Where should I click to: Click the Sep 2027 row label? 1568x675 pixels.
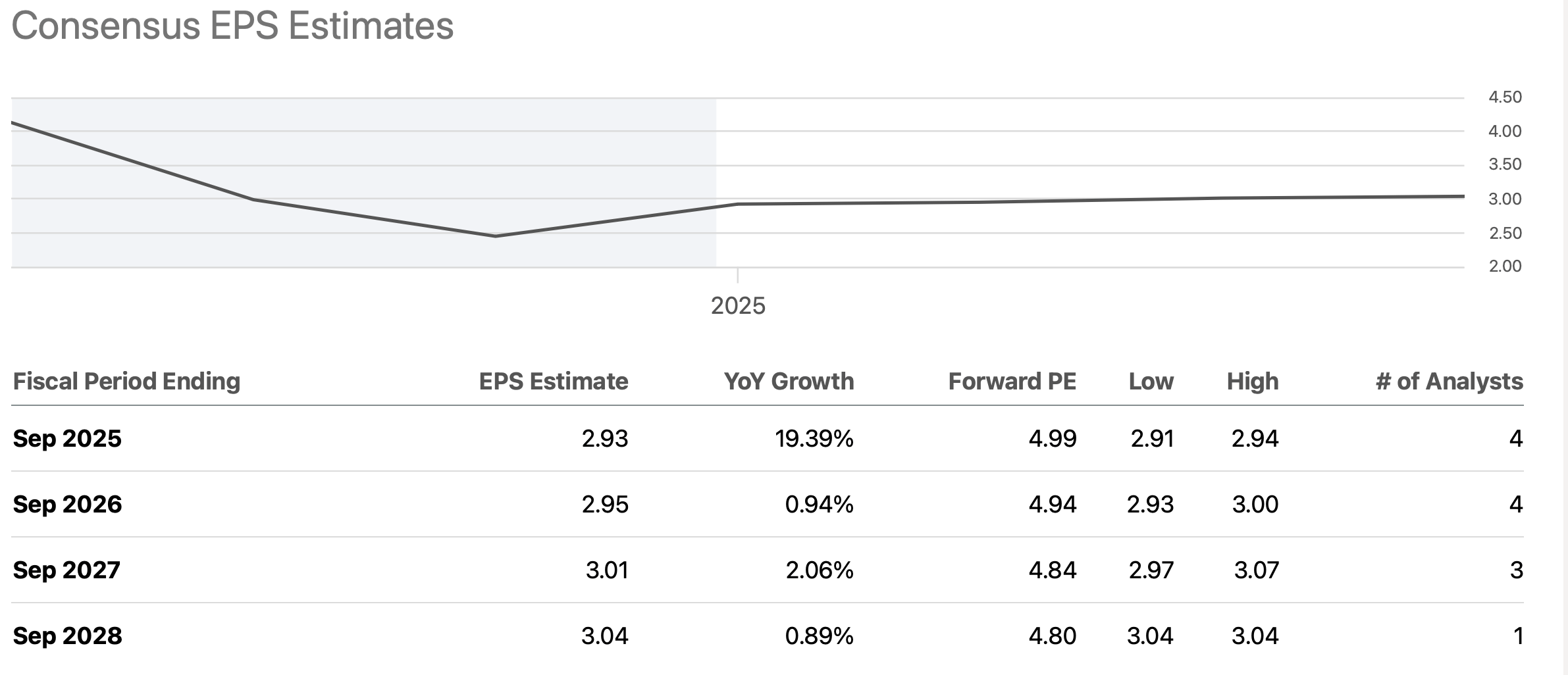[x=66, y=570]
